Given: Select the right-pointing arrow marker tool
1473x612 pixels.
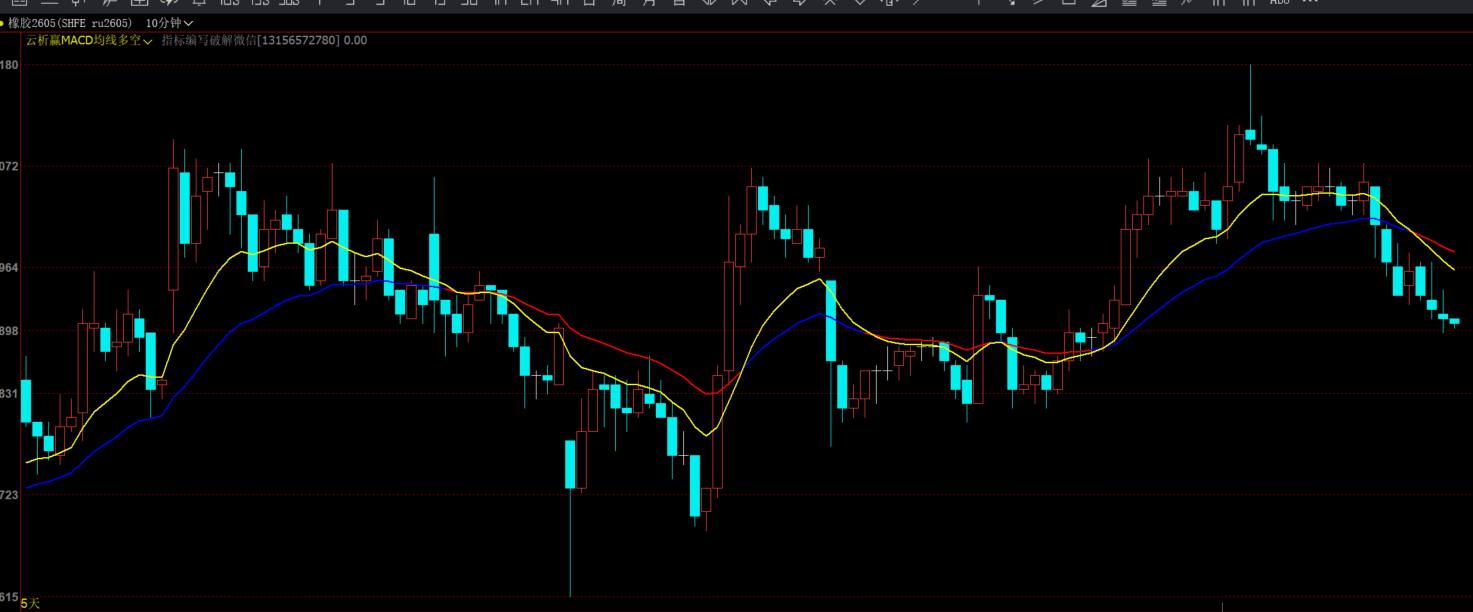Looking at the screenshot, I should (x=800, y=3).
